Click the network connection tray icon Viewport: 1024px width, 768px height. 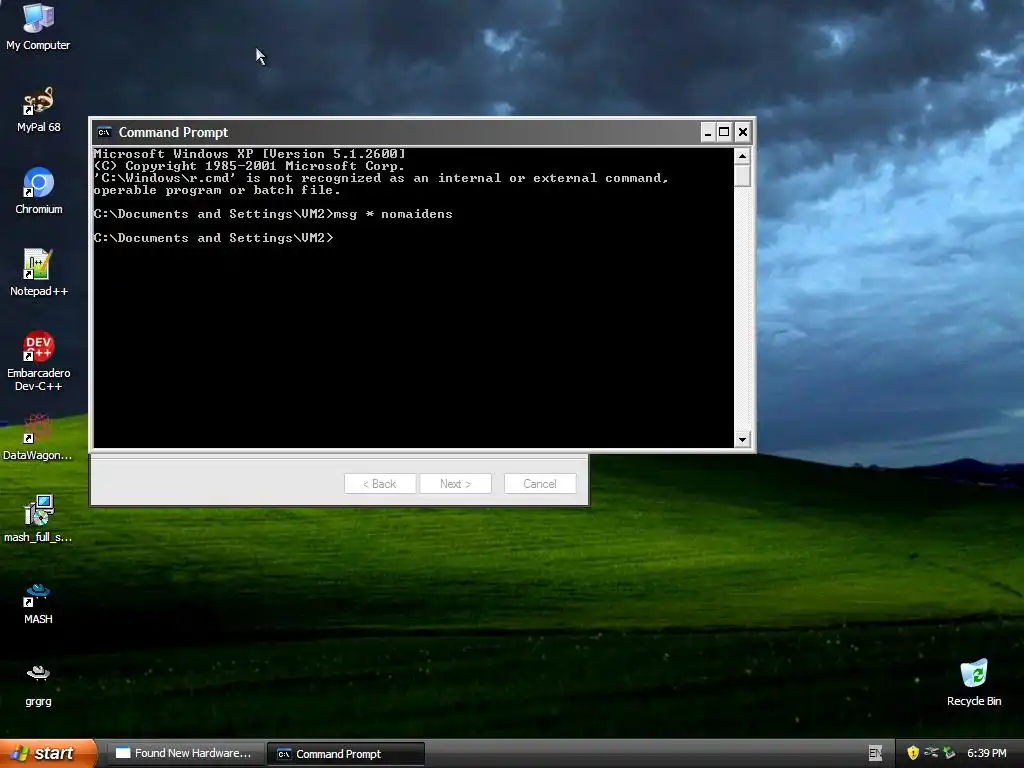[931, 753]
